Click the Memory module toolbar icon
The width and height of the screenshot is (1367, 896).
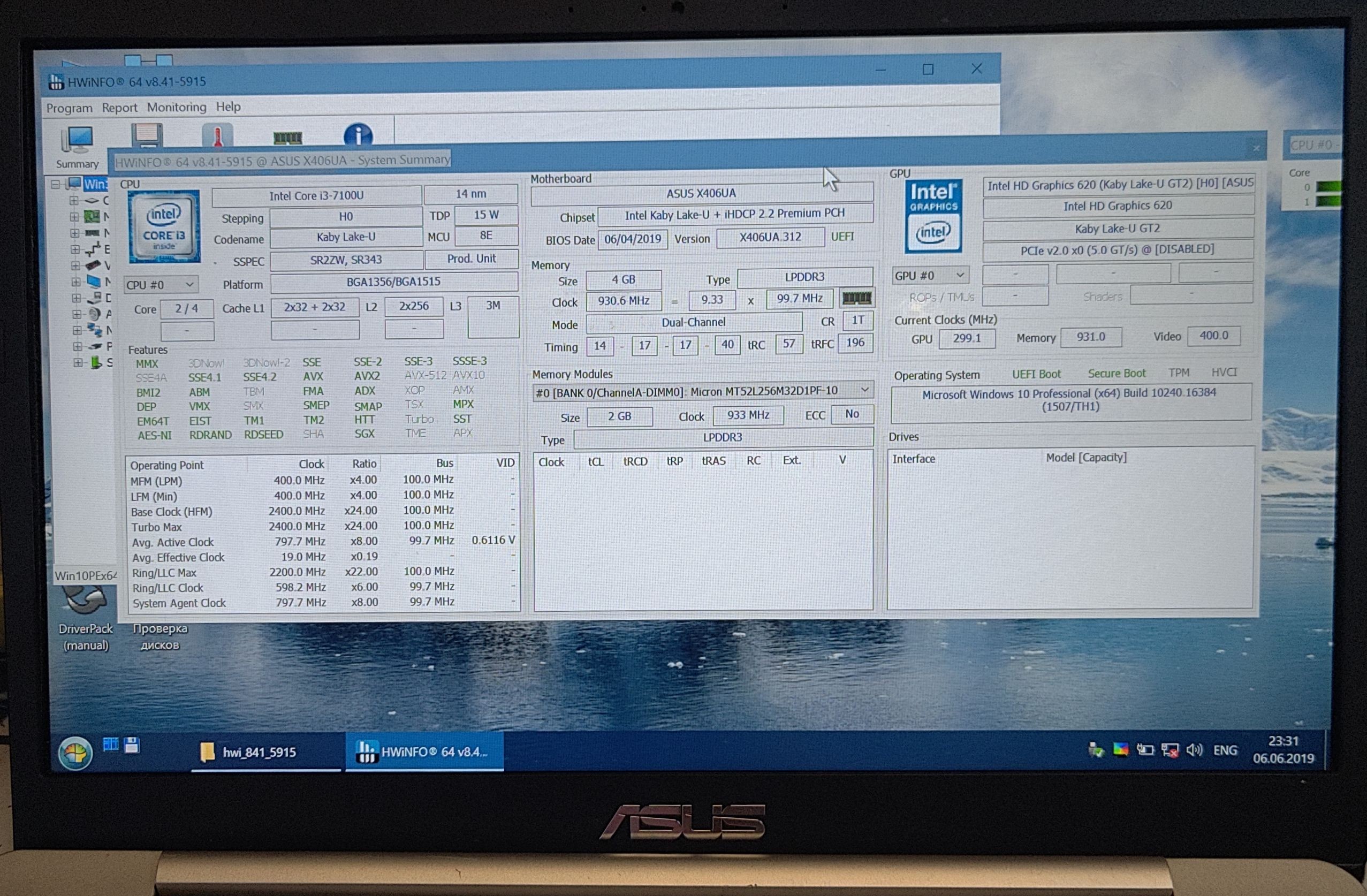[x=288, y=137]
